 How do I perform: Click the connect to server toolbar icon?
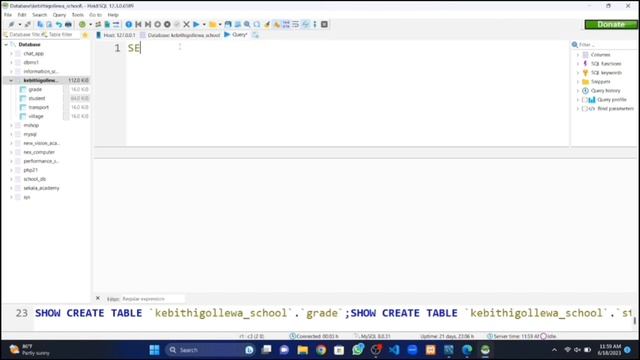tap(11, 24)
